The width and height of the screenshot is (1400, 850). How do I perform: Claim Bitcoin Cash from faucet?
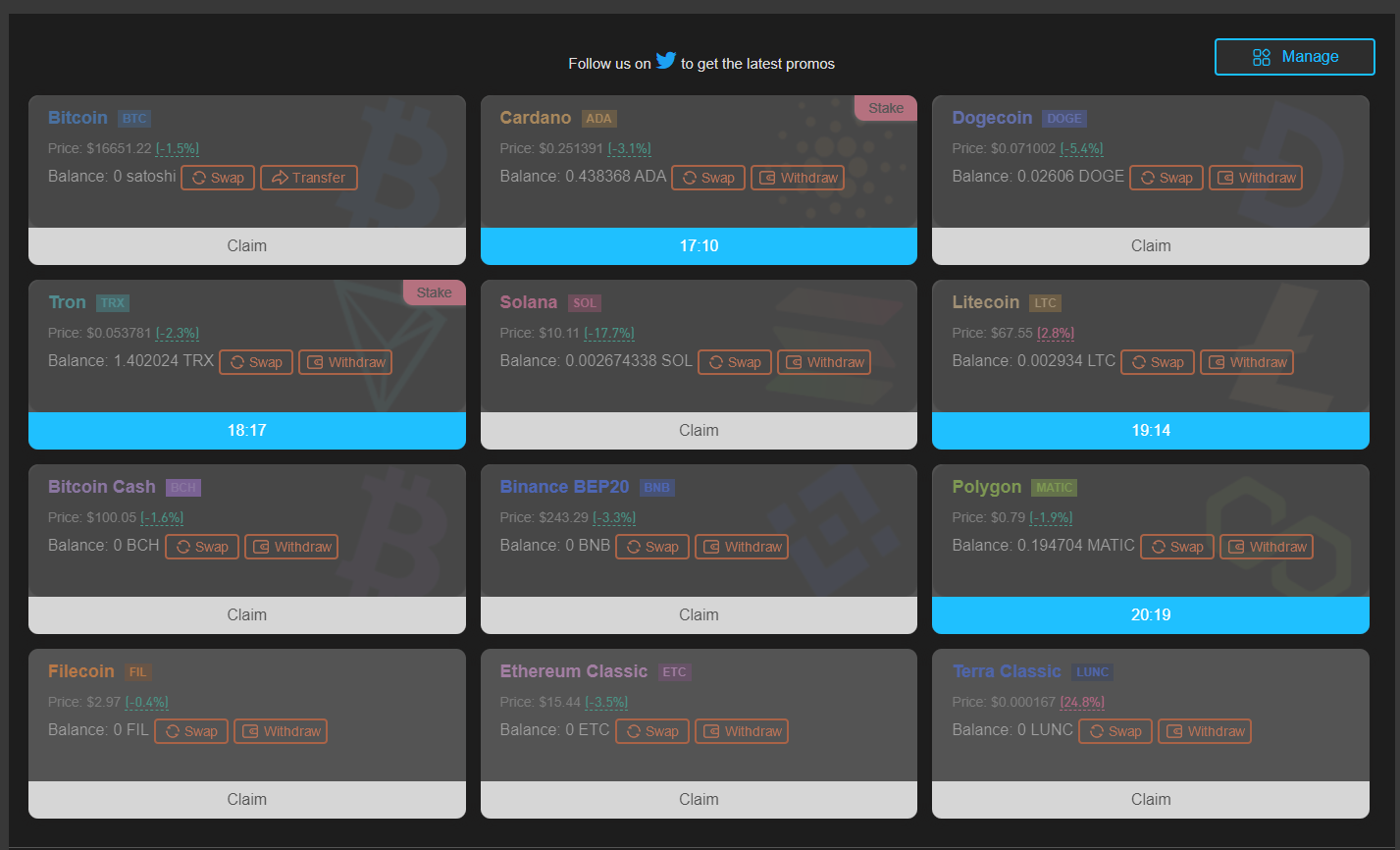click(x=247, y=615)
